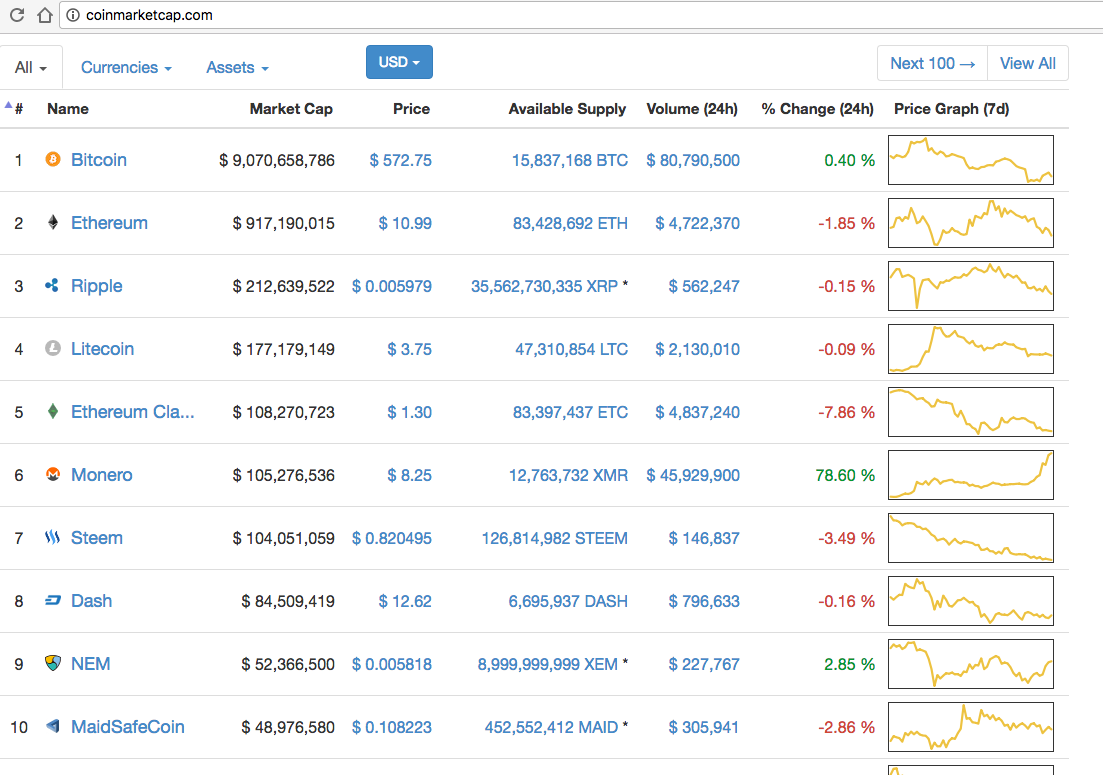1103x775 pixels.
Task: Click the Steem logo icon
Action: (x=52, y=538)
